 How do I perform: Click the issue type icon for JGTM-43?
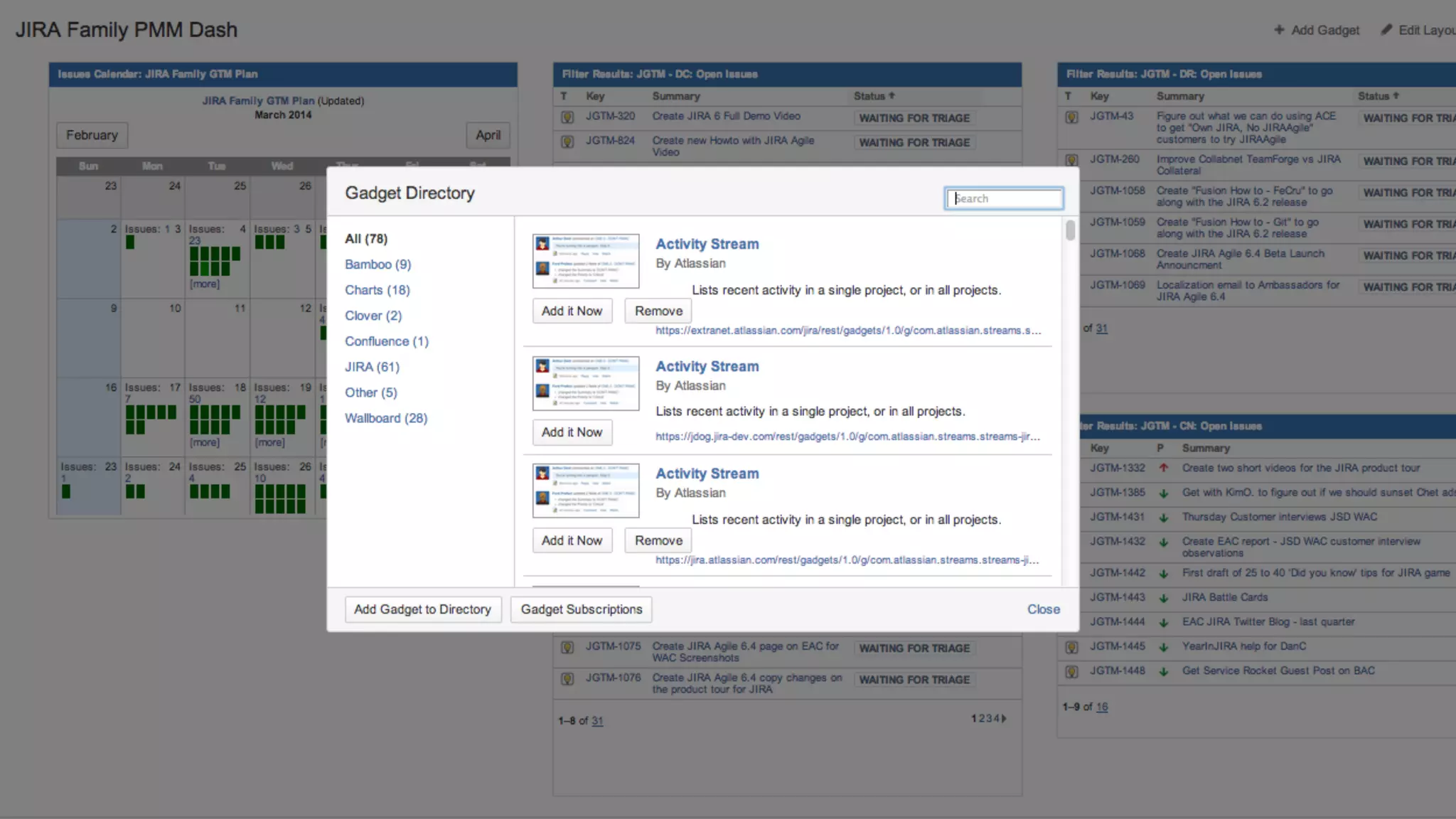[x=1071, y=117]
